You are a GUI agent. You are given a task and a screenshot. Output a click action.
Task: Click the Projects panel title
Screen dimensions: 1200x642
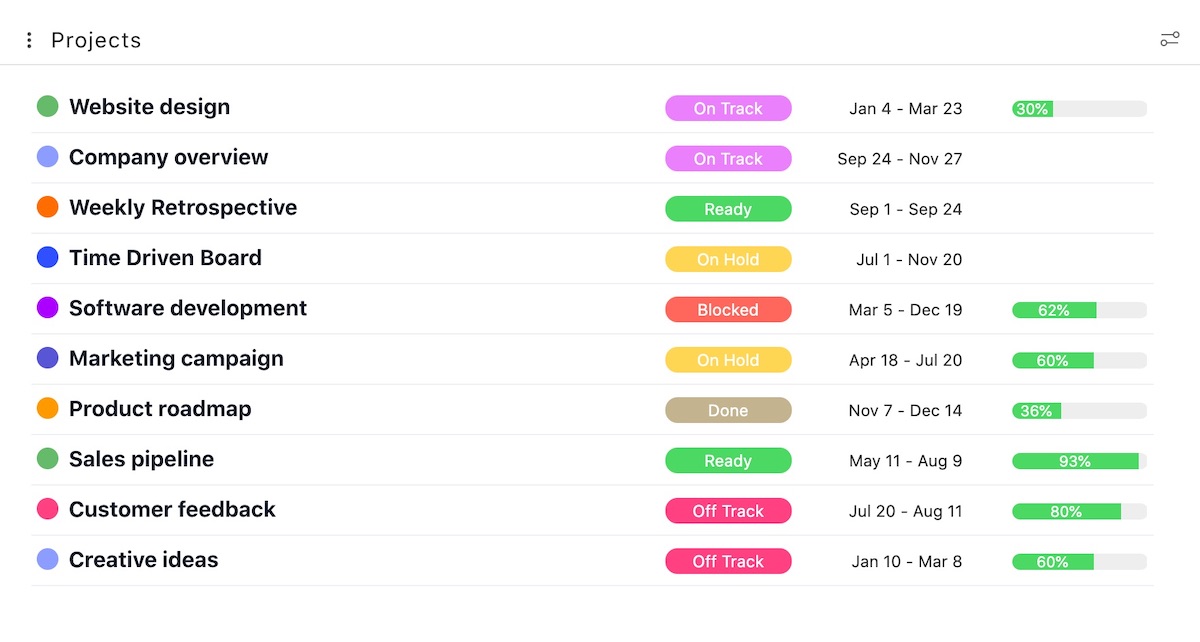pyautogui.click(x=96, y=40)
